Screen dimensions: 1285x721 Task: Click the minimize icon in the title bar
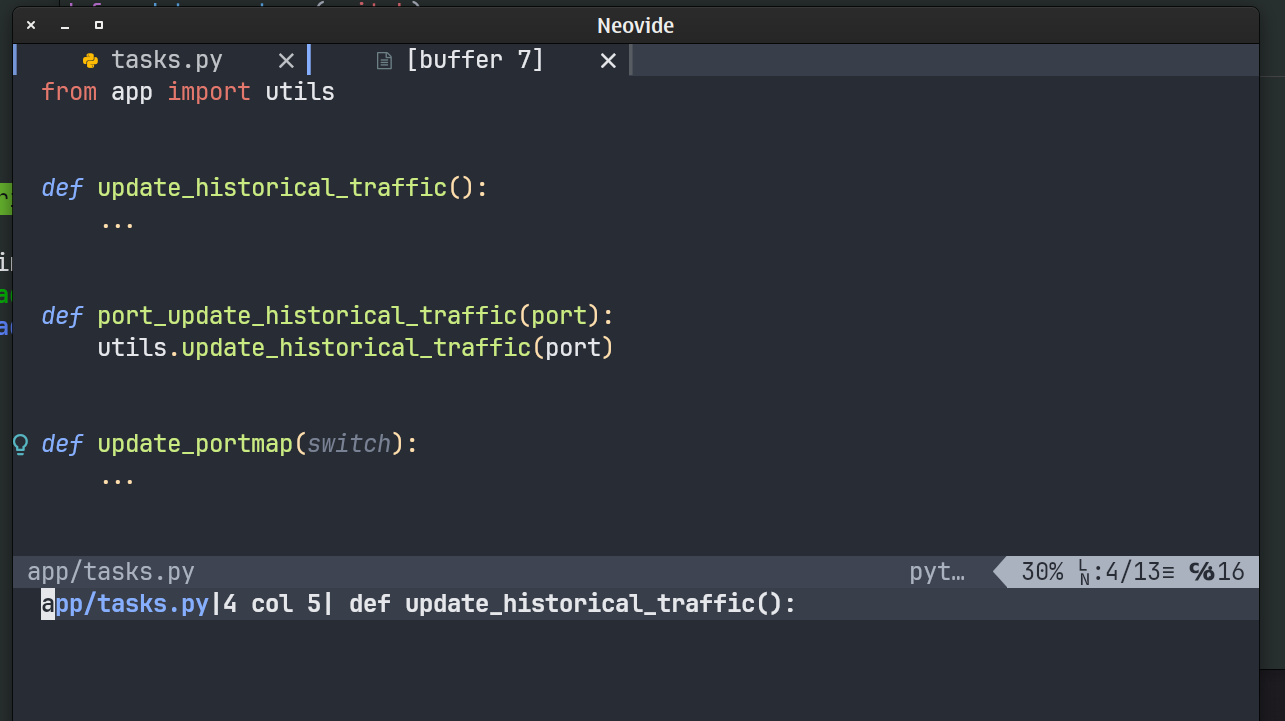(x=64, y=25)
